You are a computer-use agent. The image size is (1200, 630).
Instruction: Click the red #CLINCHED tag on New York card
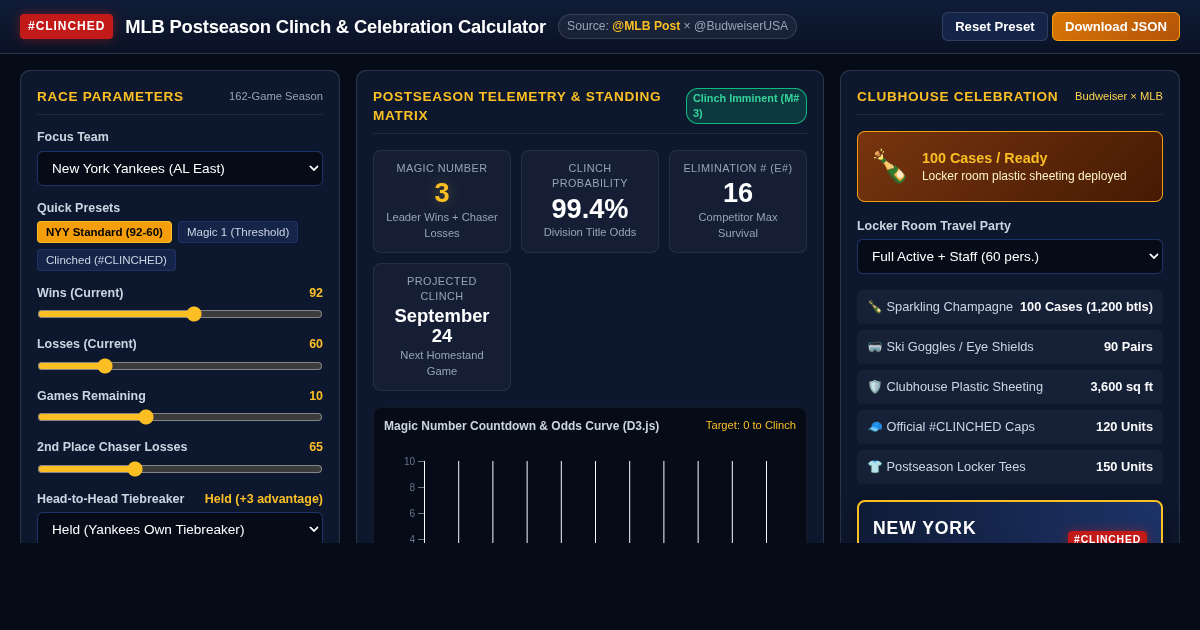1107,538
